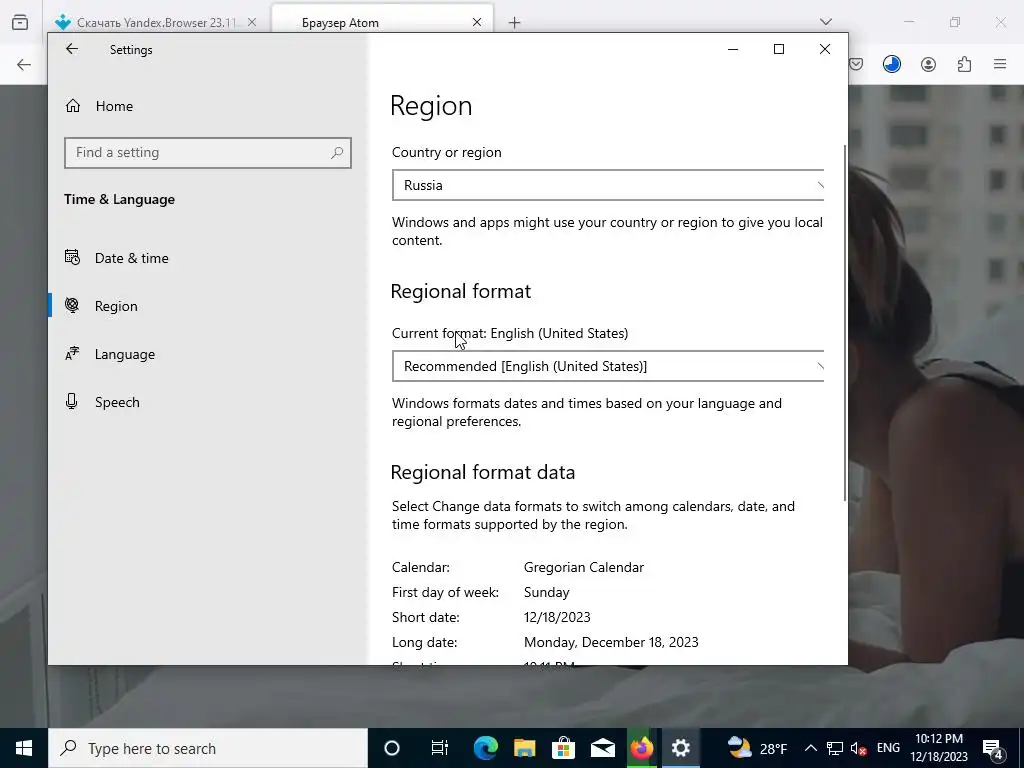This screenshot has width=1024, height=768.
Task: Click the magnifier icon in Find a setting
Action: pos(337,153)
